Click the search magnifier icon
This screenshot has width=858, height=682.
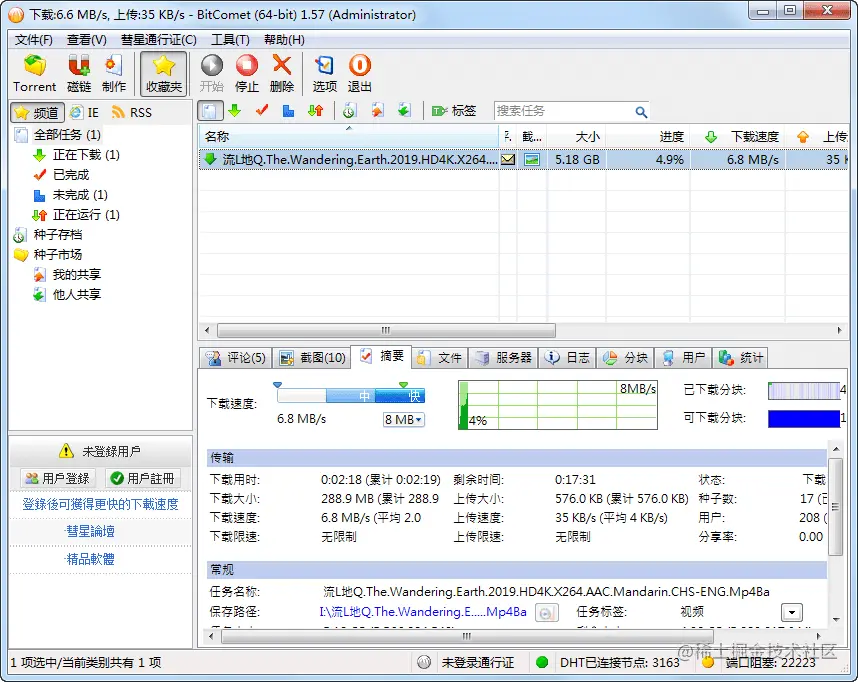[641, 112]
